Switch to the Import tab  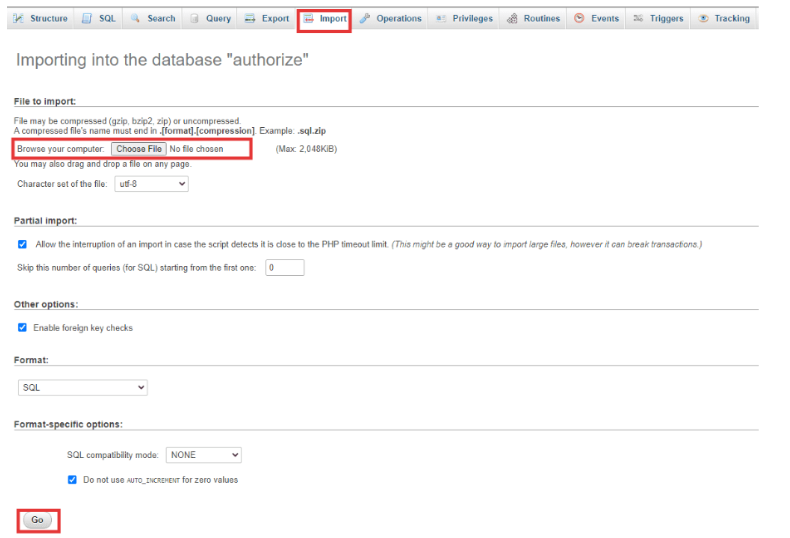pyautogui.click(x=325, y=18)
